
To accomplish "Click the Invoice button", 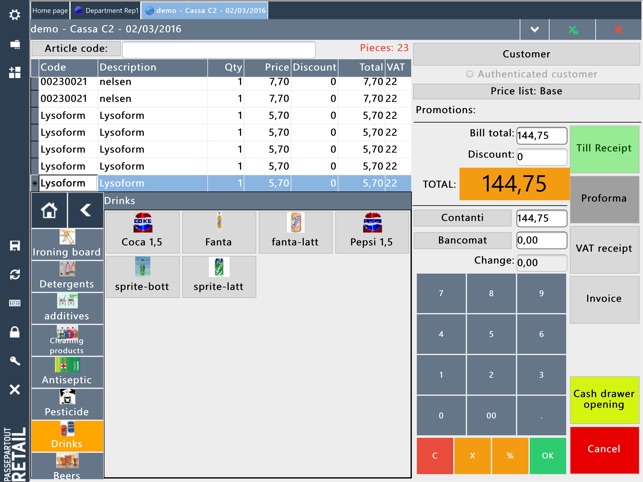I will (x=604, y=299).
